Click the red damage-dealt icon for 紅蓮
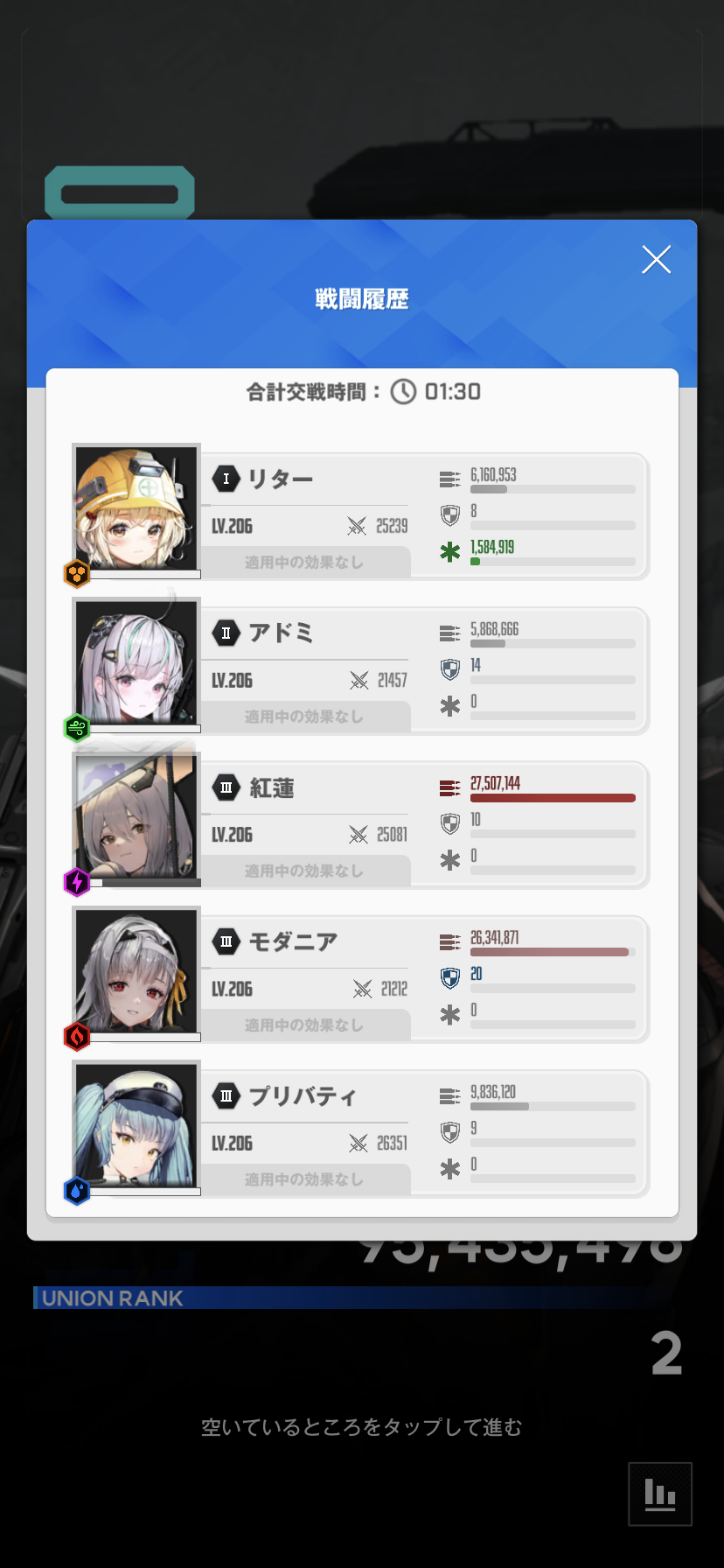The height and width of the screenshot is (1568, 724). click(449, 788)
